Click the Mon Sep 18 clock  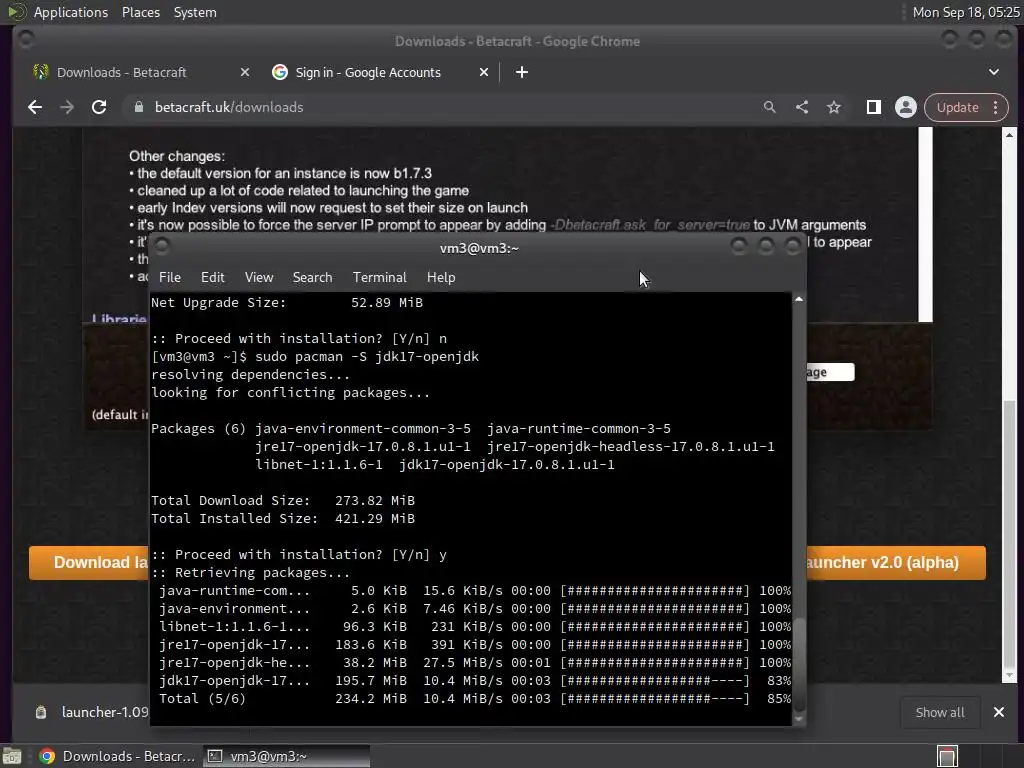tap(966, 12)
